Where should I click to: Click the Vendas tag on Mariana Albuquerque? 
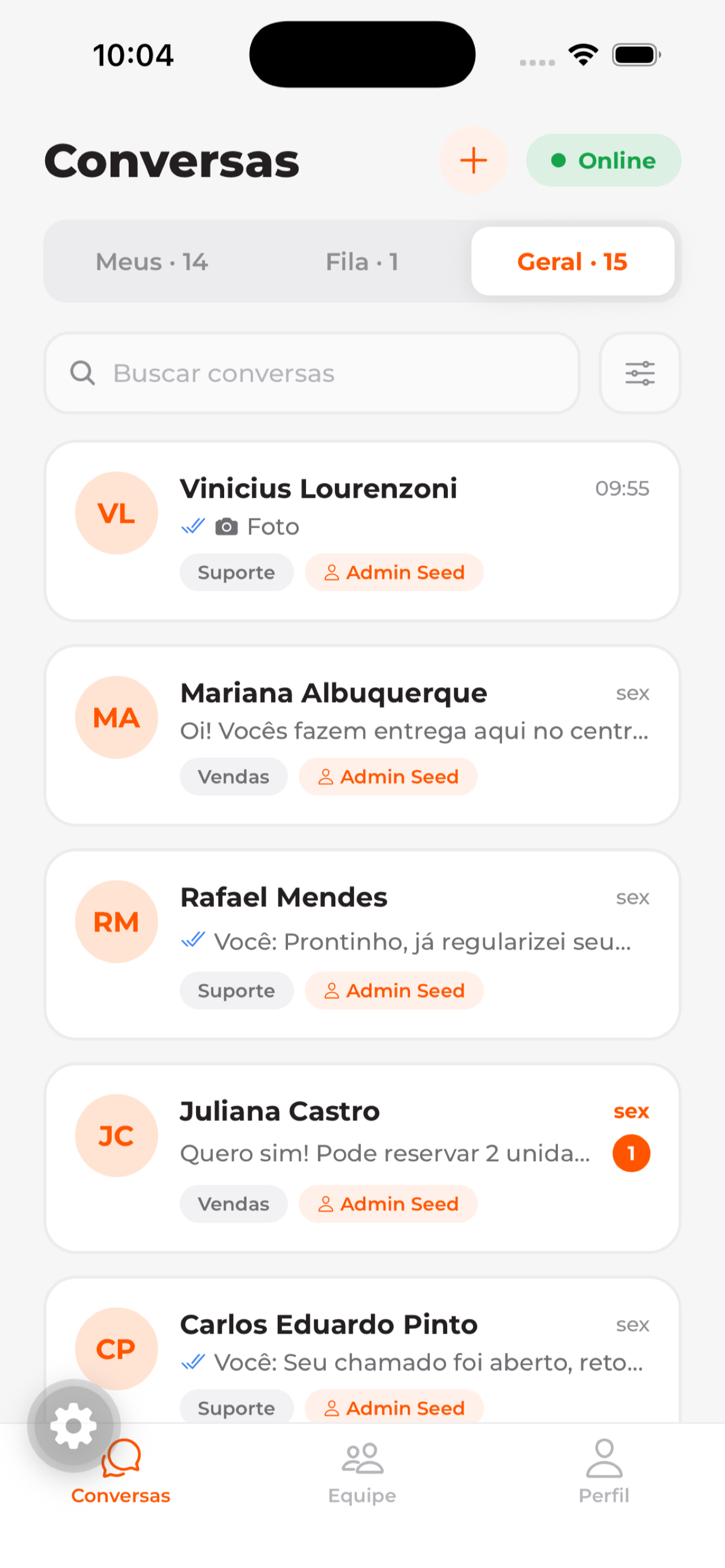click(233, 777)
